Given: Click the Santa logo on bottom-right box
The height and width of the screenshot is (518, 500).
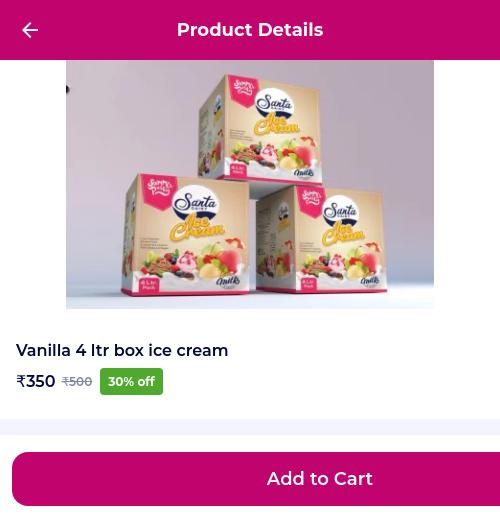Looking at the screenshot, I should [340, 212].
